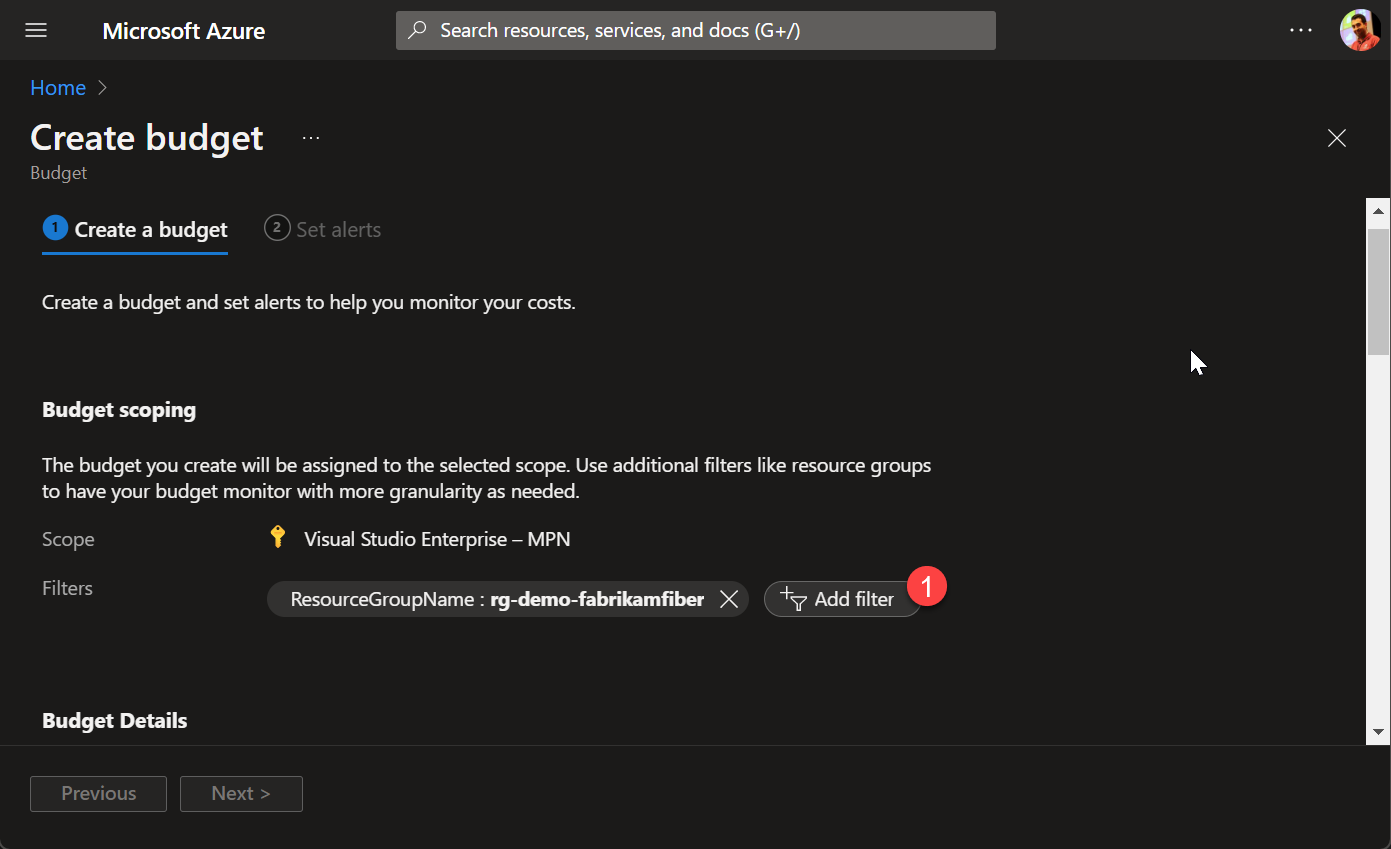
Task: Click the Visual Studio Enterprise – MPN scope
Action: tap(437, 539)
